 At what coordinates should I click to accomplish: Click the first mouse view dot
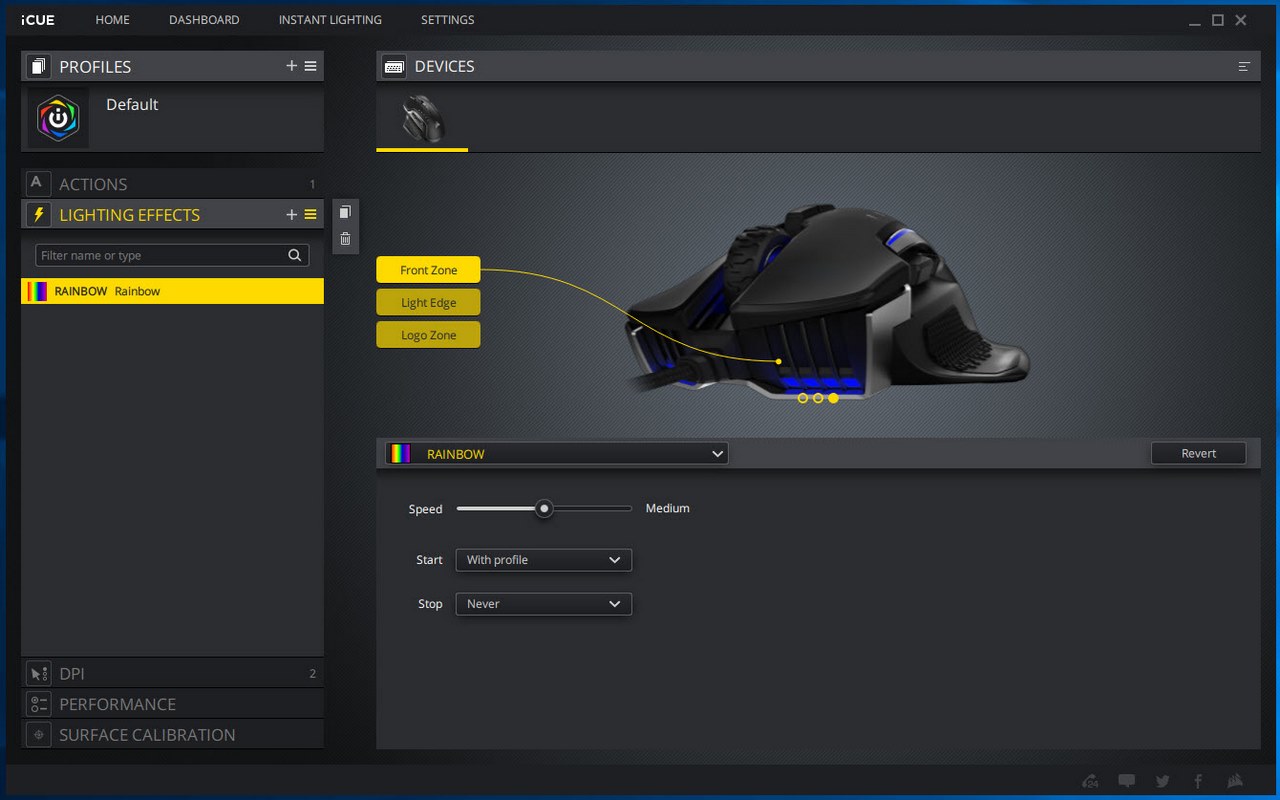pyautogui.click(x=803, y=398)
